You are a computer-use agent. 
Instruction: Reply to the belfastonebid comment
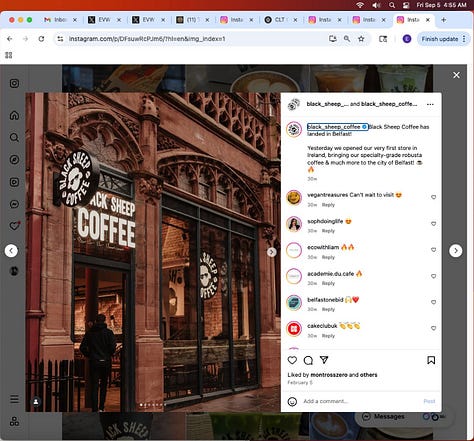click(x=328, y=309)
